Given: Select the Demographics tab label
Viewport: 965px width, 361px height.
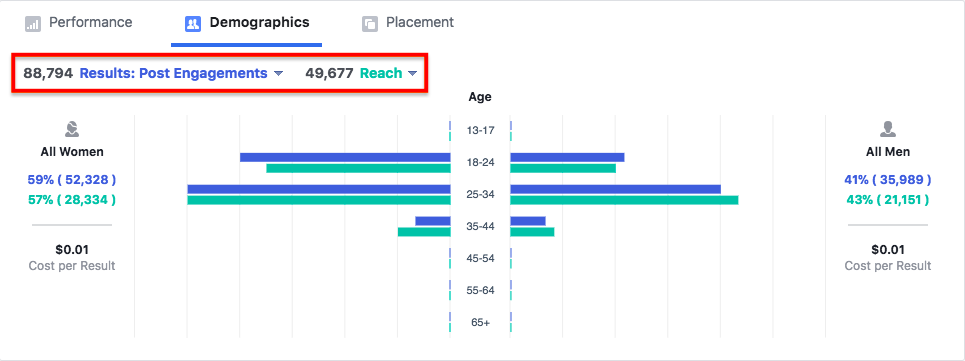Looking at the screenshot, I should click(x=259, y=23).
